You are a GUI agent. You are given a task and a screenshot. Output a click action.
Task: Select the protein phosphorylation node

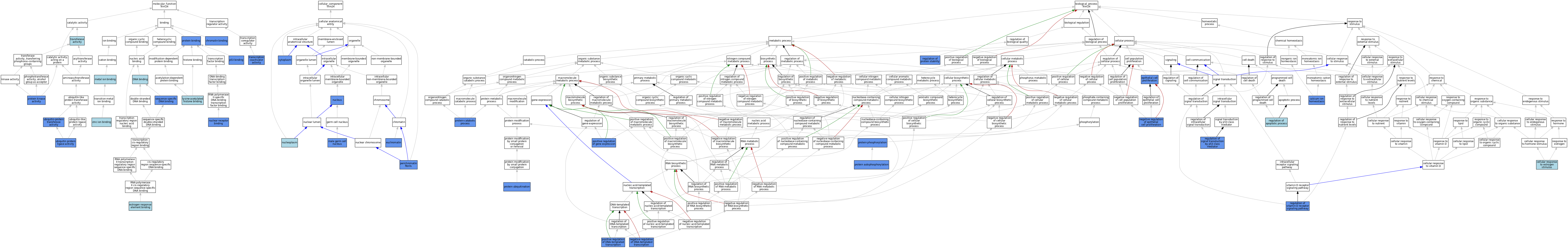pyautogui.click(x=872, y=143)
